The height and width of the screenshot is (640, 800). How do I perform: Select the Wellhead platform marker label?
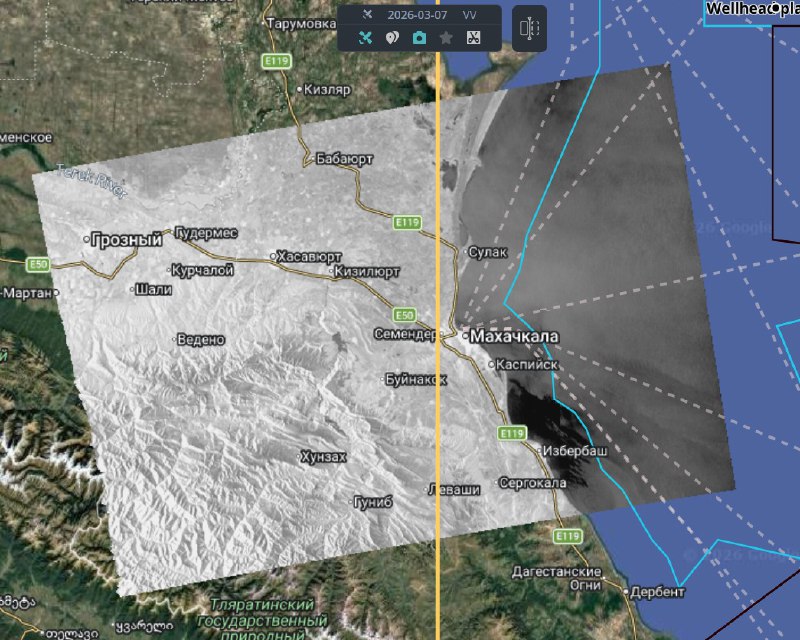pyautogui.click(x=752, y=9)
